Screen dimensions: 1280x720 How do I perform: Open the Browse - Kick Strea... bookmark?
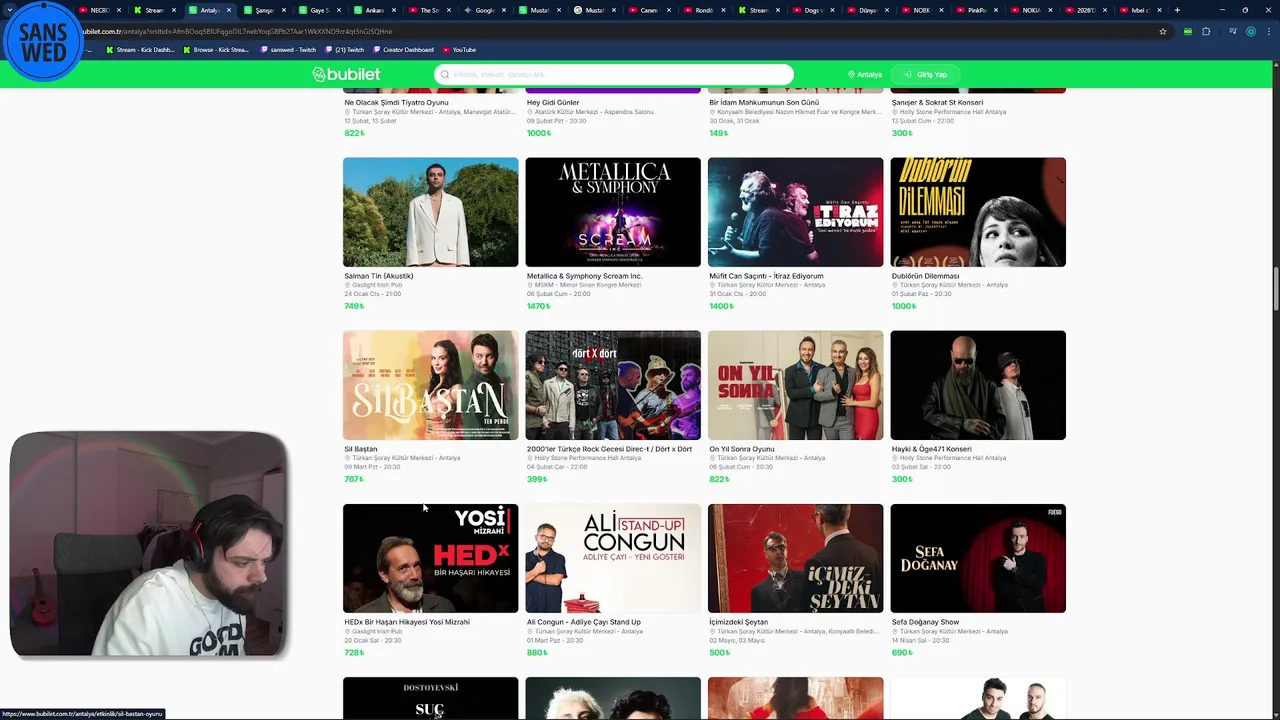pos(216,49)
